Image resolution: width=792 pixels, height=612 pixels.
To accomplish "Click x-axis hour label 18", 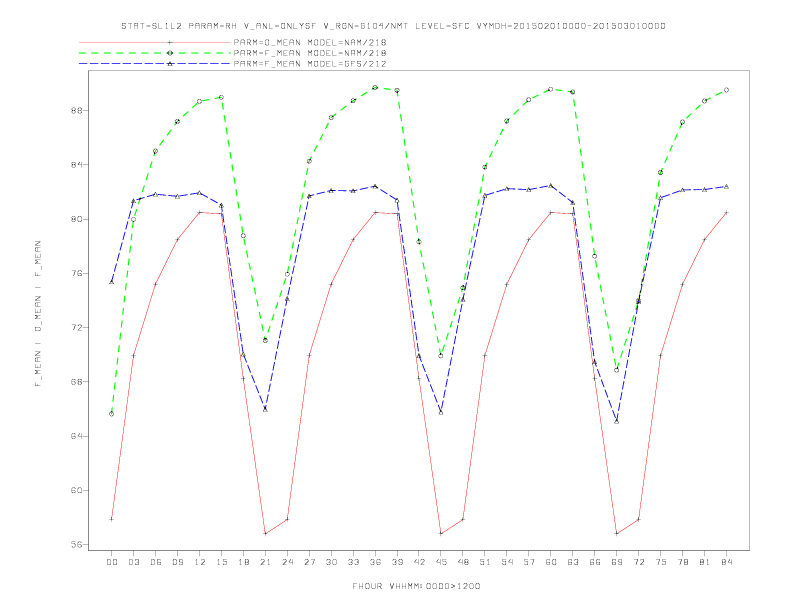I will (243, 562).
